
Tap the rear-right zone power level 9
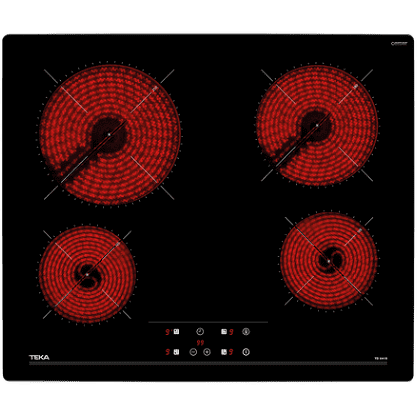pyautogui.click(x=231, y=332)
